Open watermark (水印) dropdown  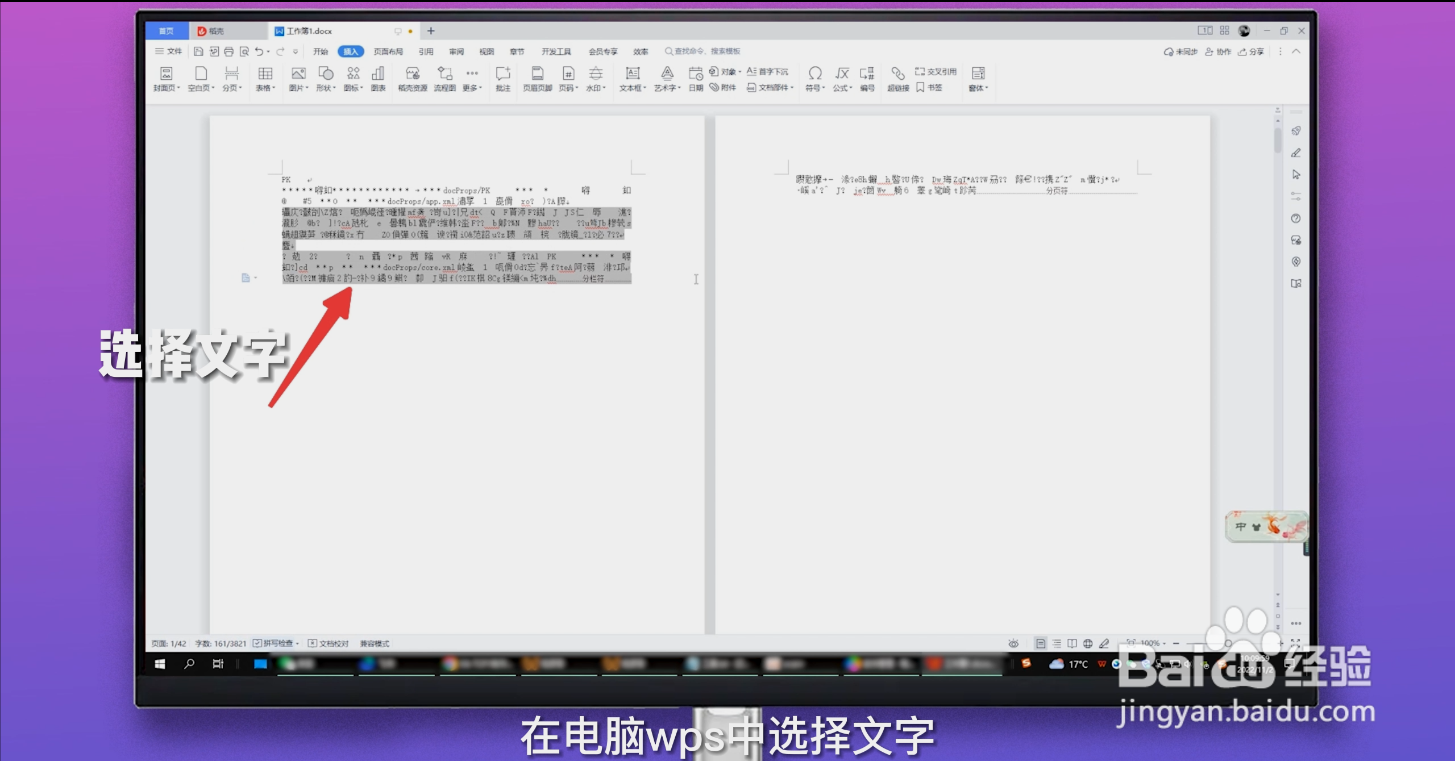pyautogui.click(x=596, y=79)
